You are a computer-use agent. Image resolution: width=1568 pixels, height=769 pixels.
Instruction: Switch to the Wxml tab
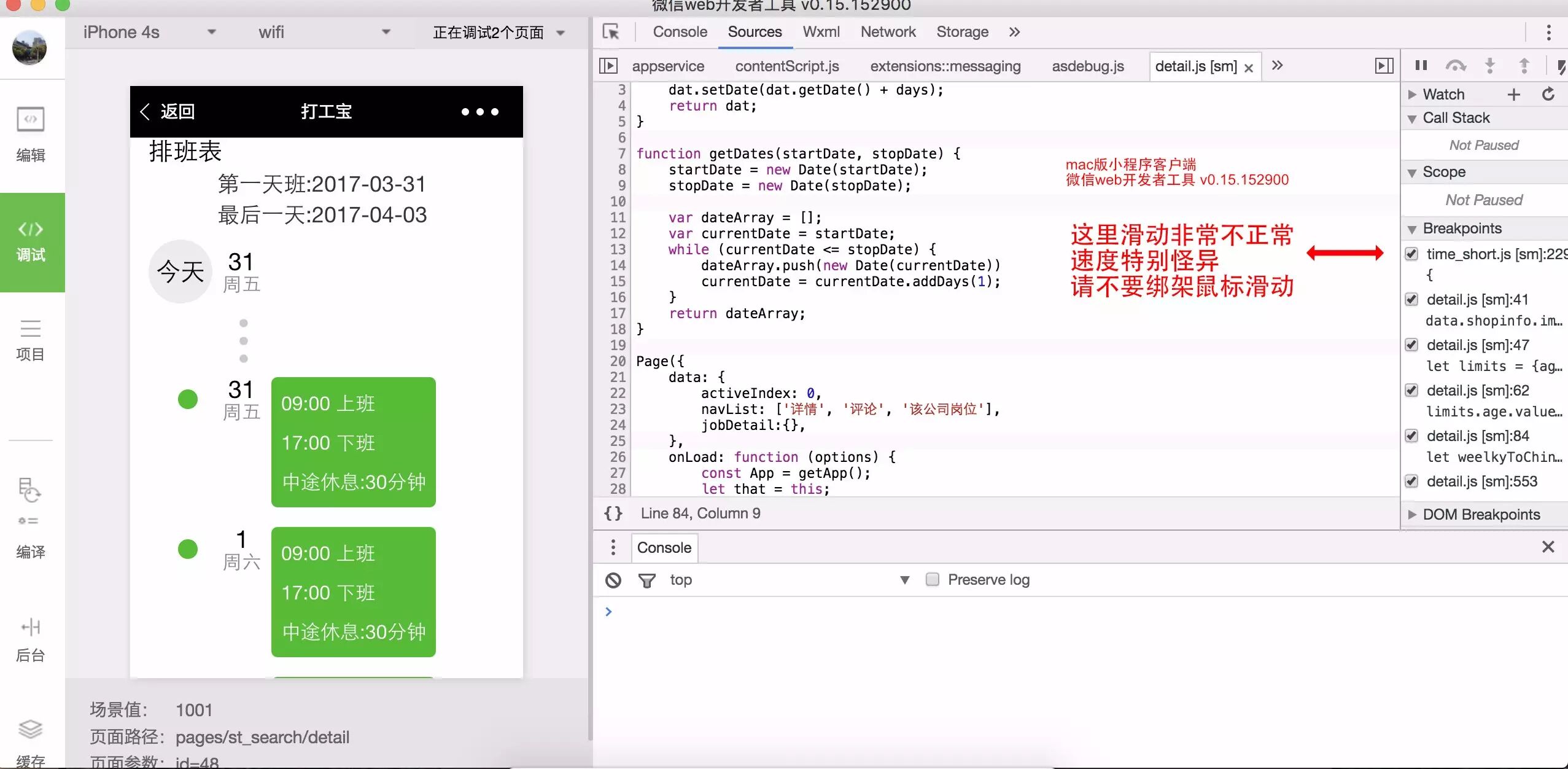[x=821, y=32]
